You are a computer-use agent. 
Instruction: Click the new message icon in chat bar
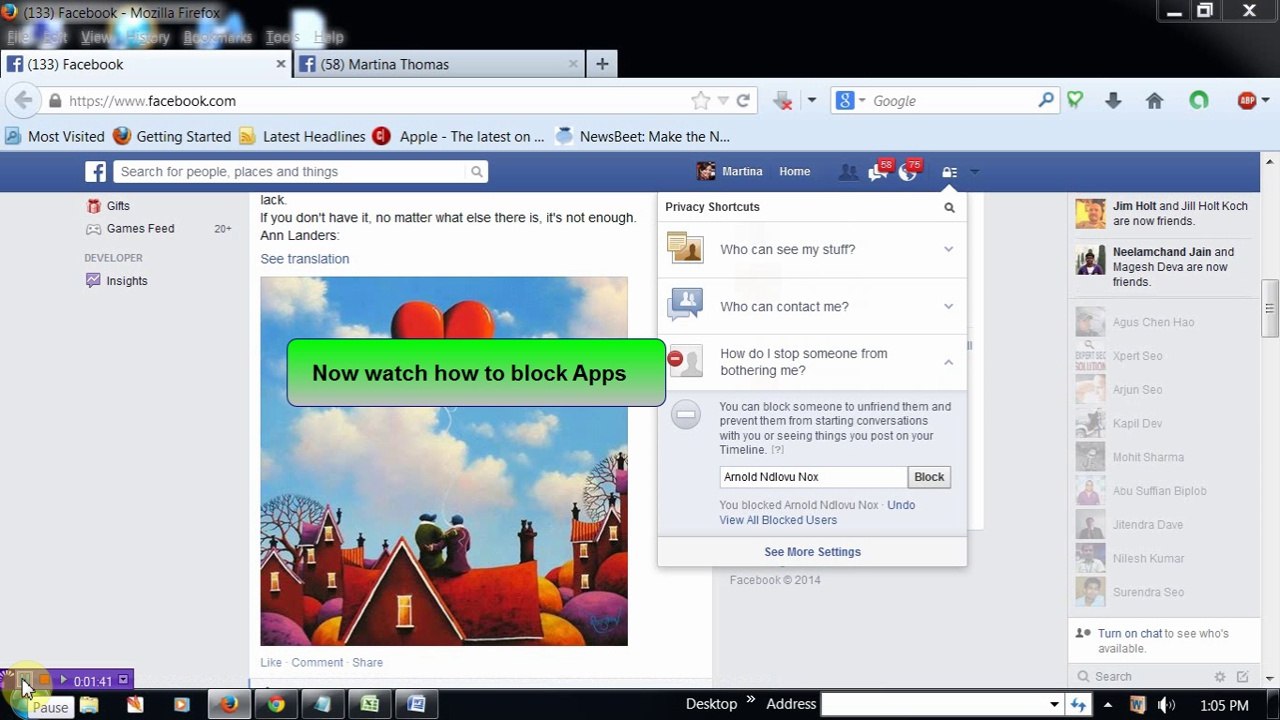click(x=1243, y=677)
